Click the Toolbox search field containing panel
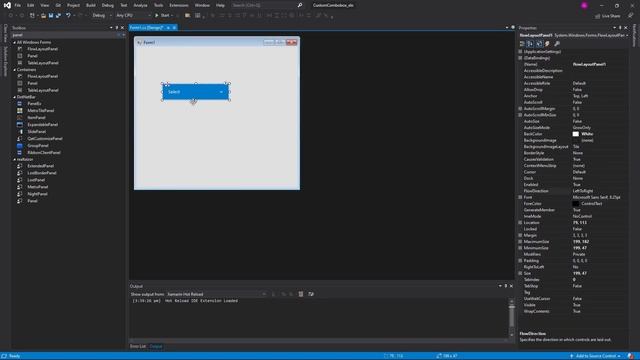640x360 pixels. tap(64, 35)
